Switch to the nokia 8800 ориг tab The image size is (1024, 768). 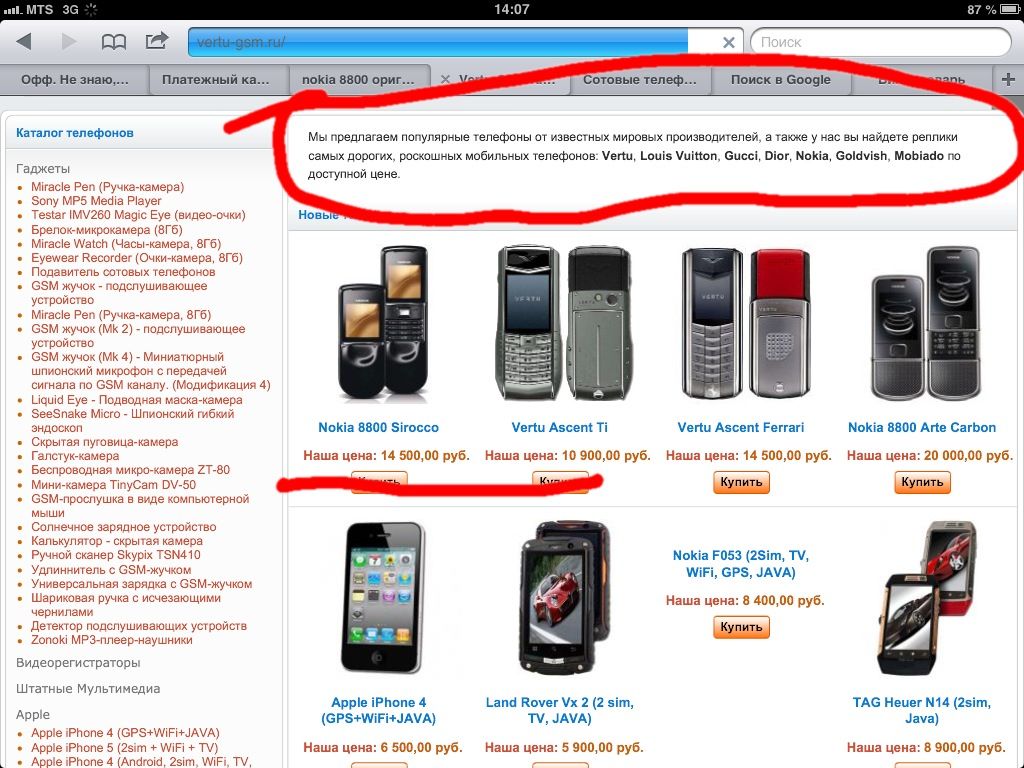pos(358,80)
